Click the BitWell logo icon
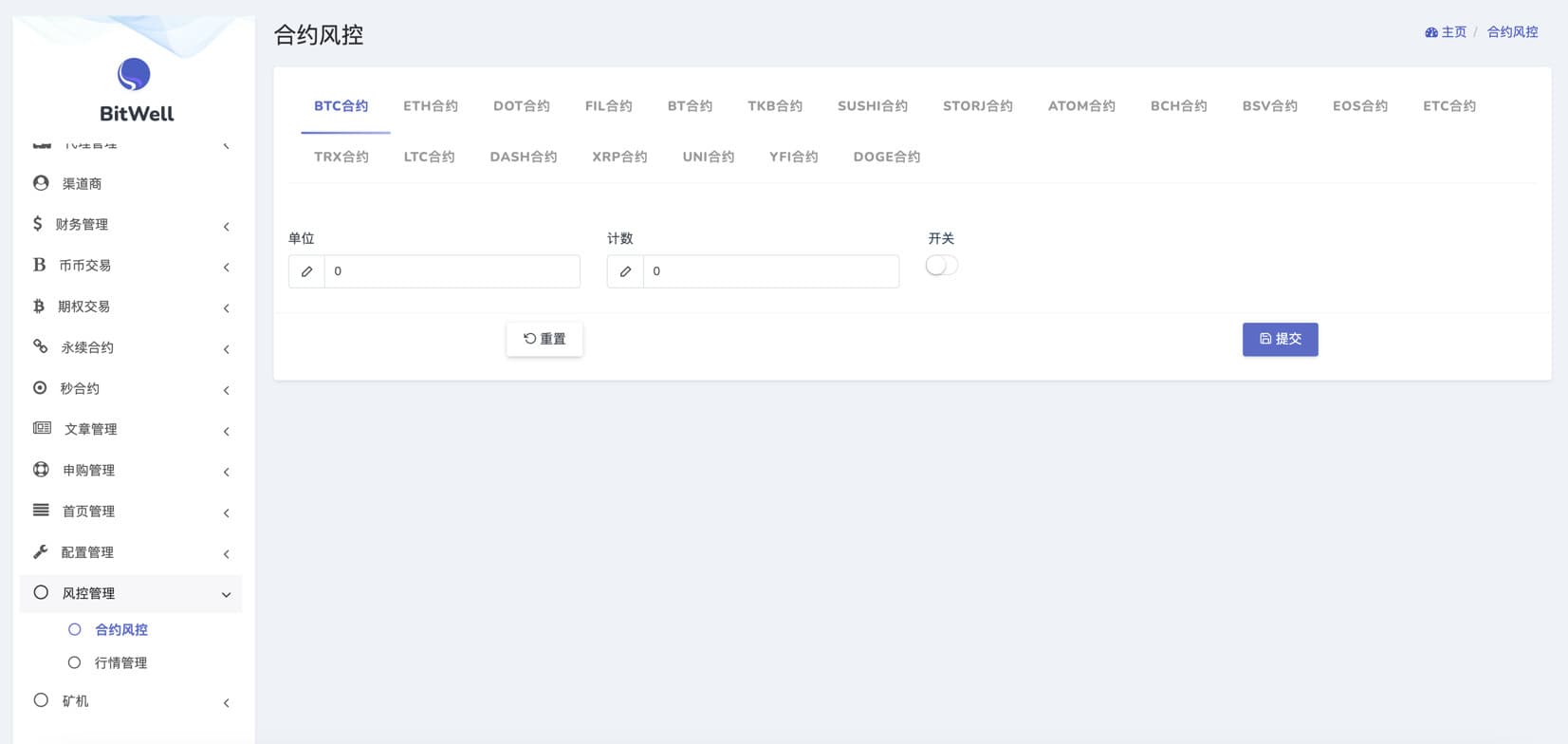Image resolution: width=1568 pixels, height=744 pixels. coord(134,74)
